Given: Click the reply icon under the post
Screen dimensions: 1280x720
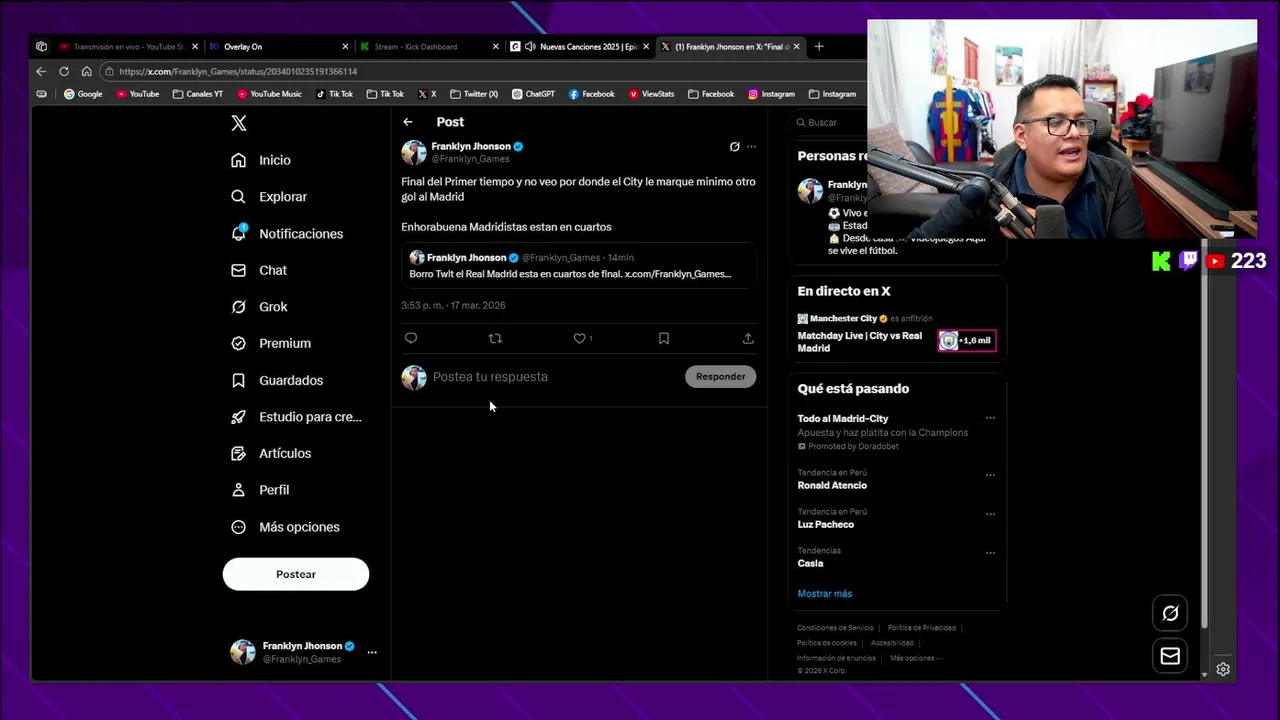Looking at the screenshot, I should [411, 338].
